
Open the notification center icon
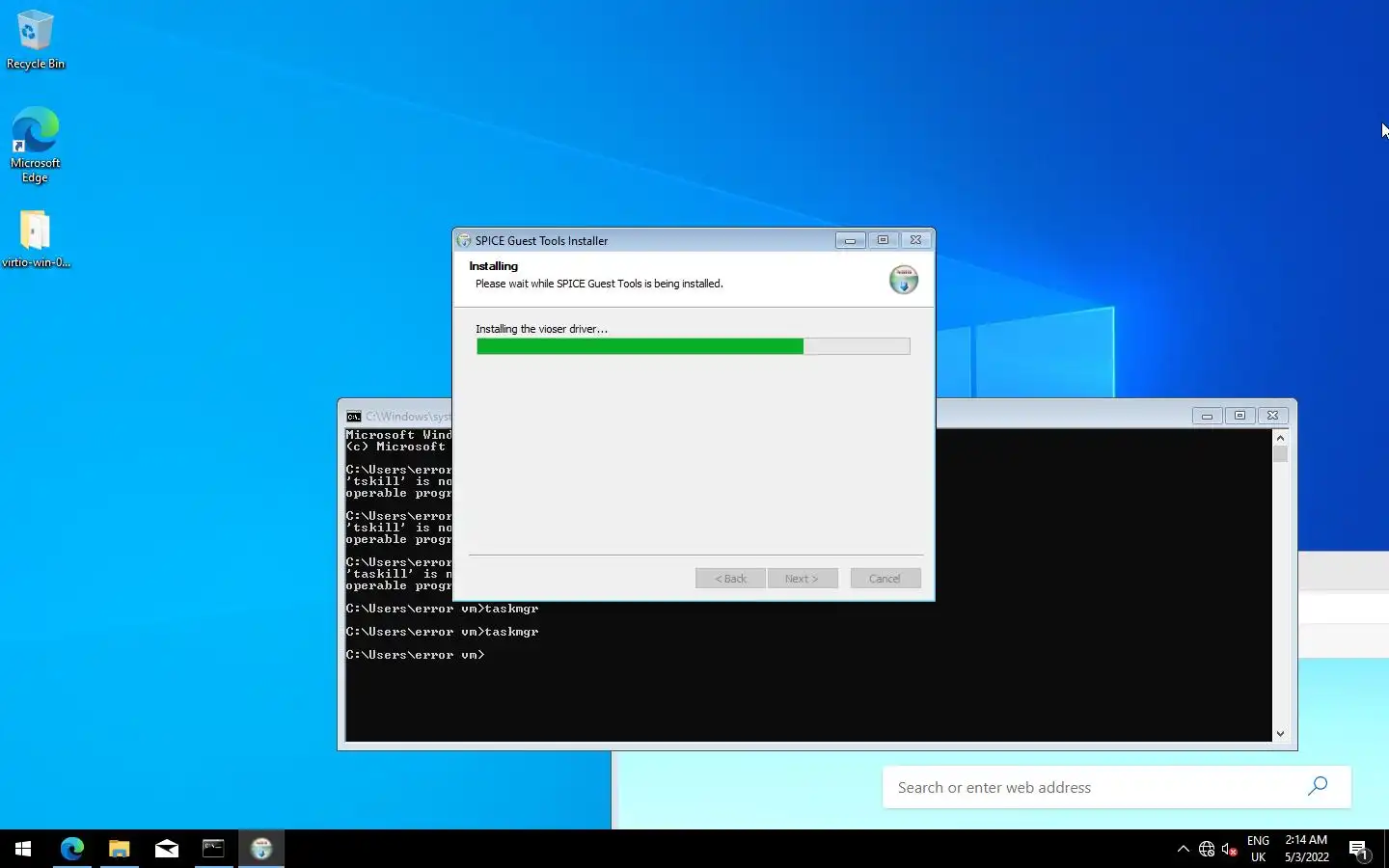coord(1359,850)
